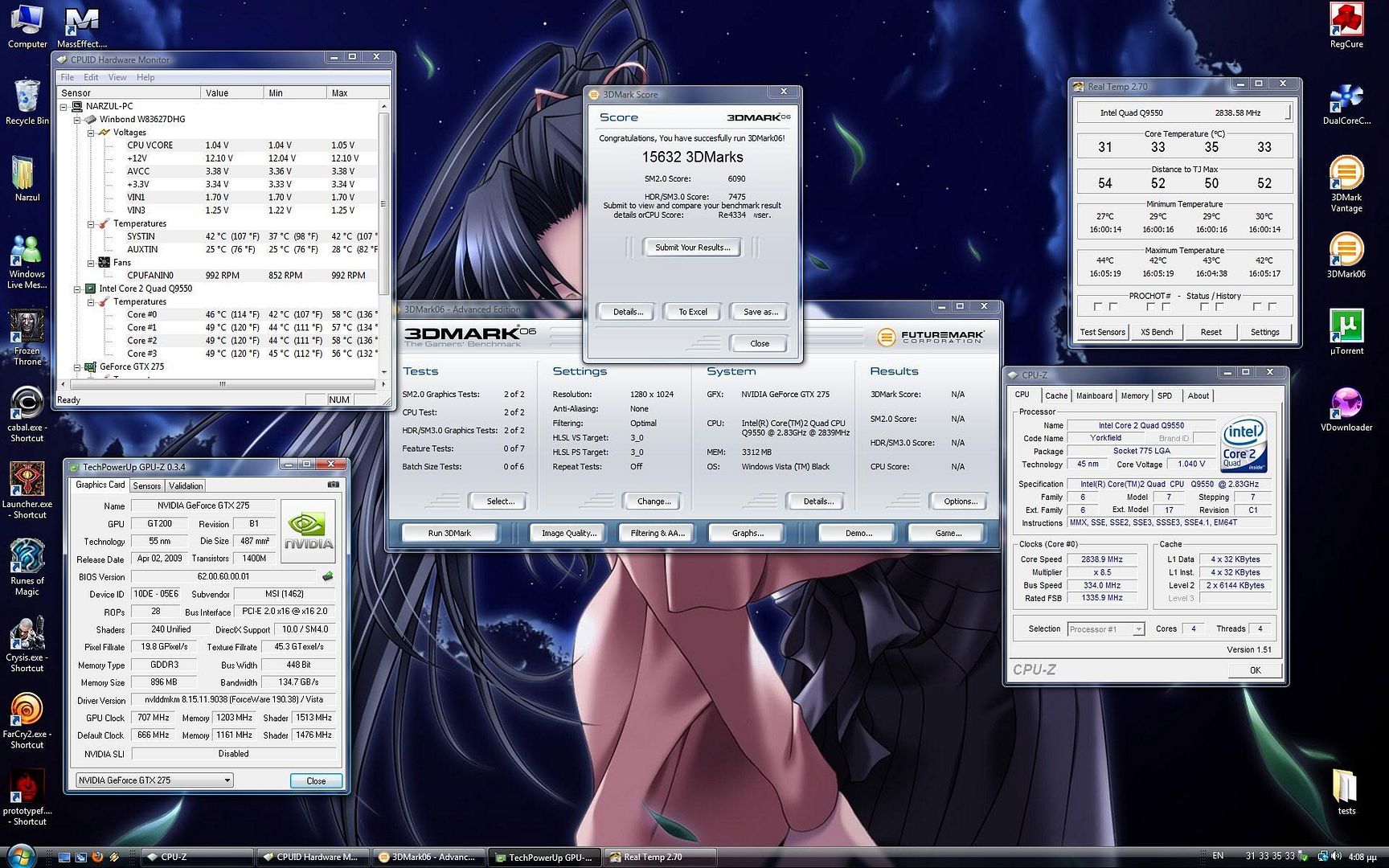Open the graphics card selector dropdown in GPU-Z

(227, 780)
